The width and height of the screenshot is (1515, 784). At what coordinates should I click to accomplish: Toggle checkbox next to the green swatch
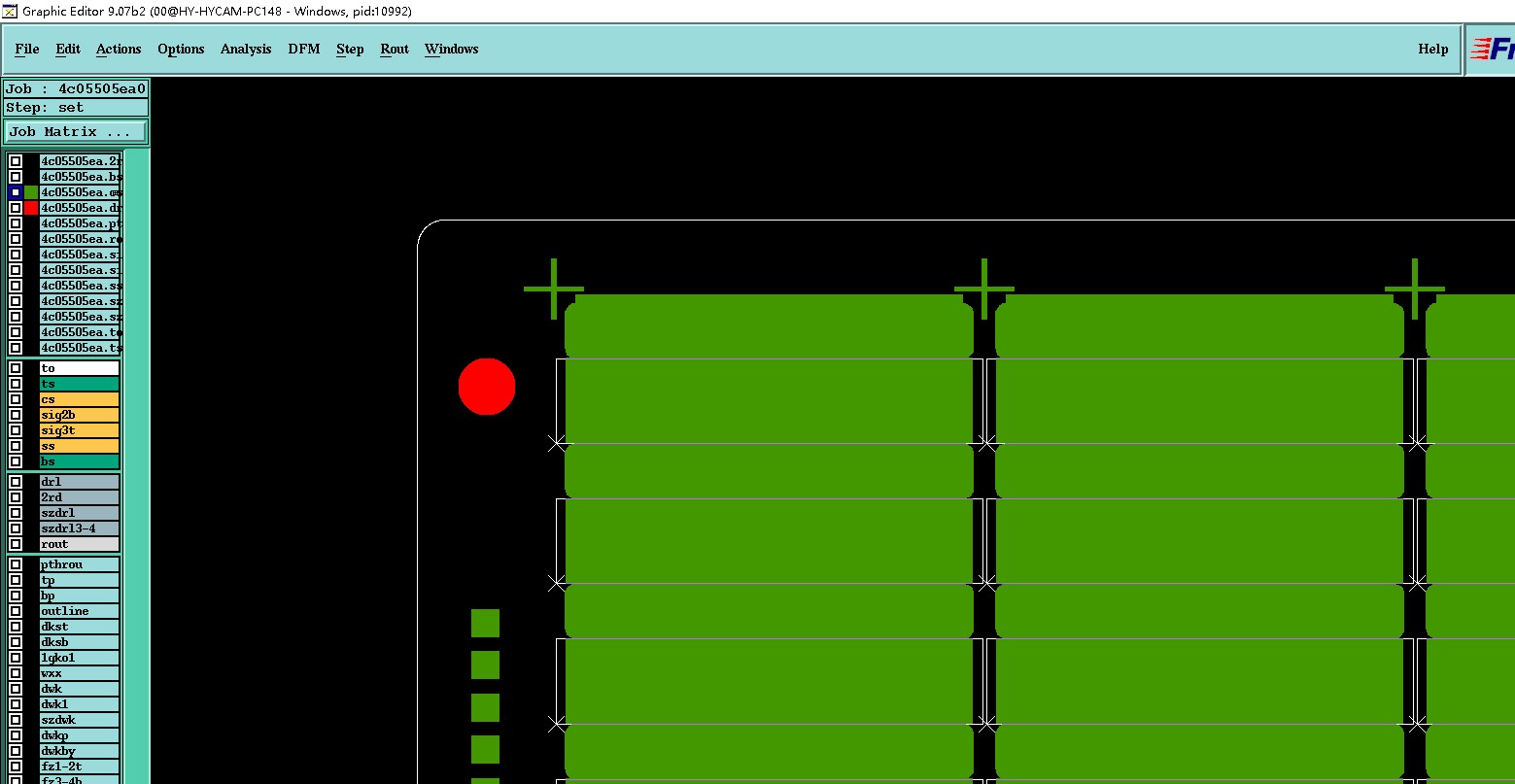tap(16, 192)
